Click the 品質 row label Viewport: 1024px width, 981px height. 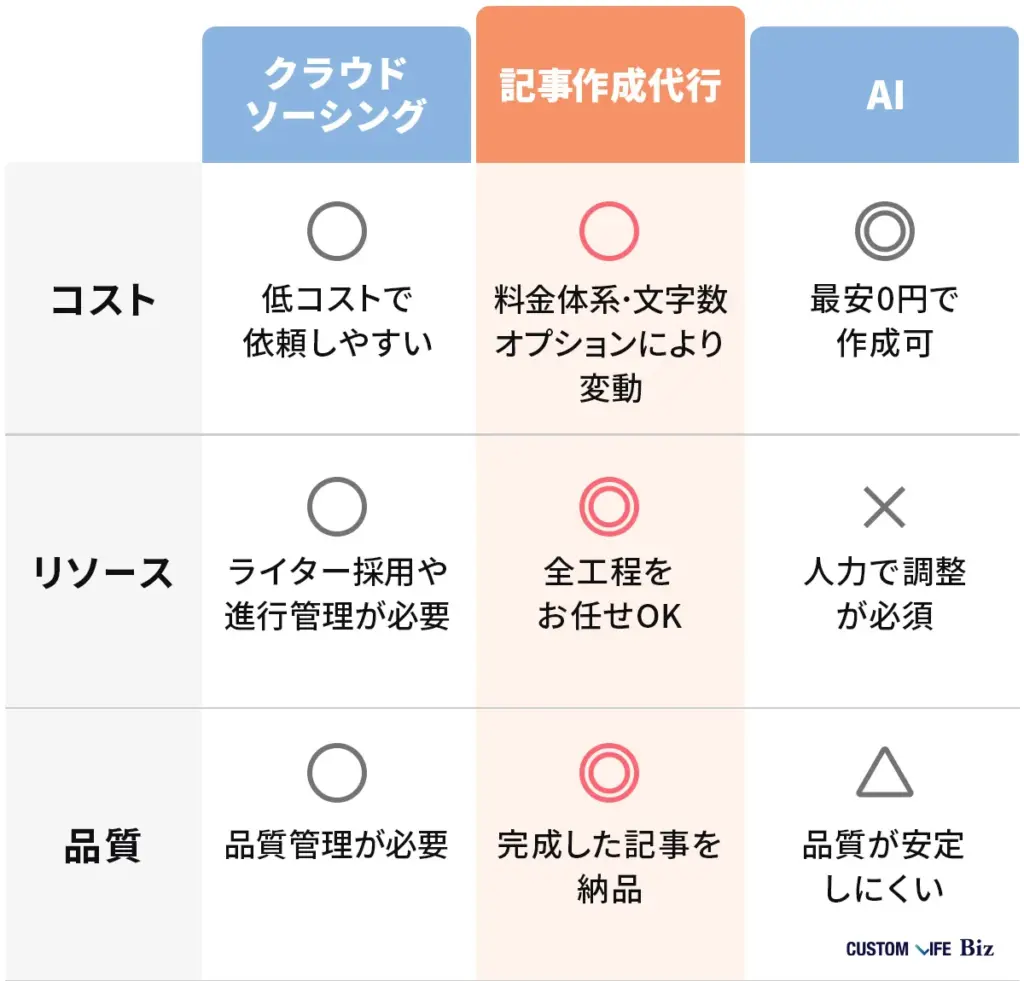pos(103,846)
